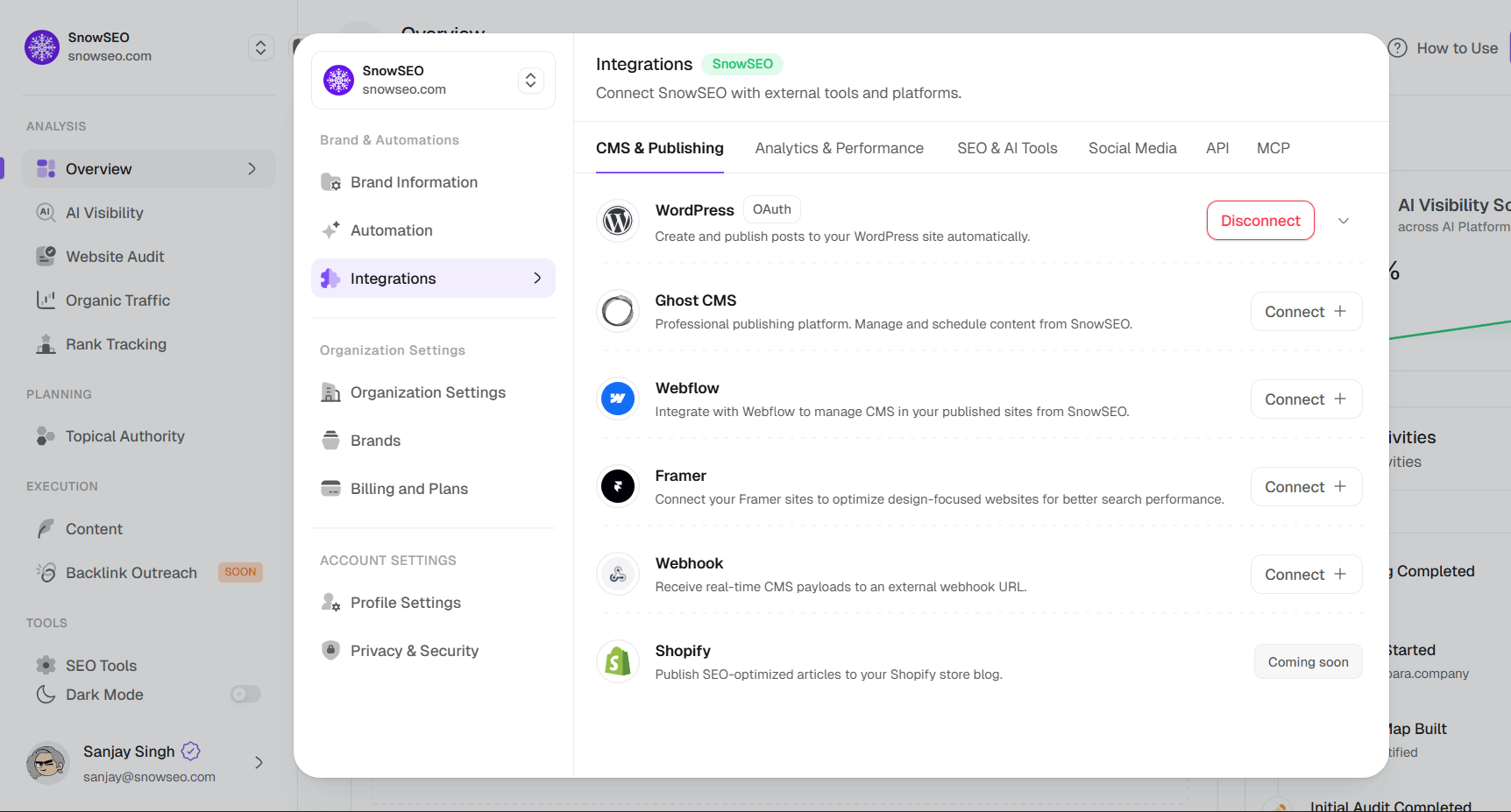Click the SOON badge on Backlink Outreach
Image resolution: width=1511 pixels, height=812 pixels.
(240, 572)
